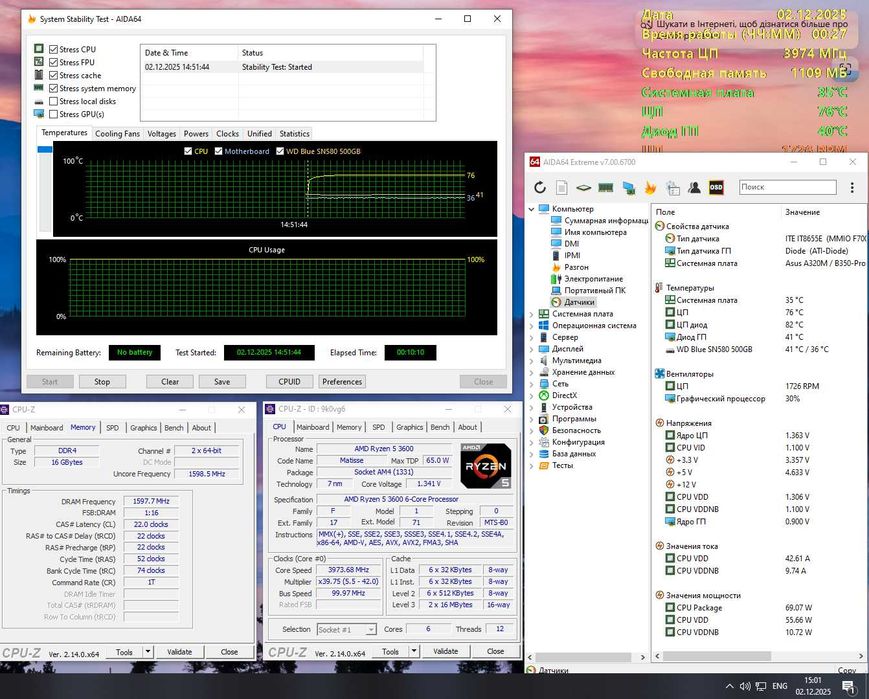Open the three-dot menu in AIDA64 toolbar
Viewport: 869px width, 699px height.
(x=852, y=187)
